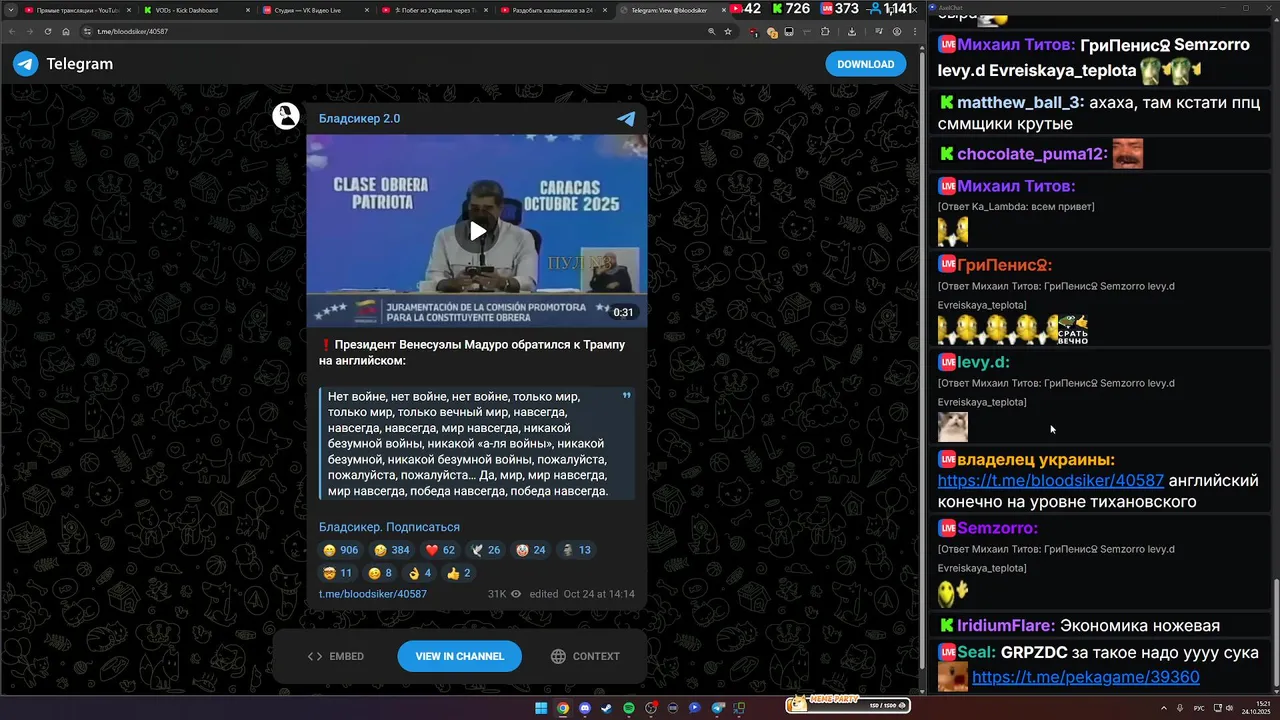Open Discord from the taskbar
Viewport: 1280px width, 720px height.
click(585, 708)
